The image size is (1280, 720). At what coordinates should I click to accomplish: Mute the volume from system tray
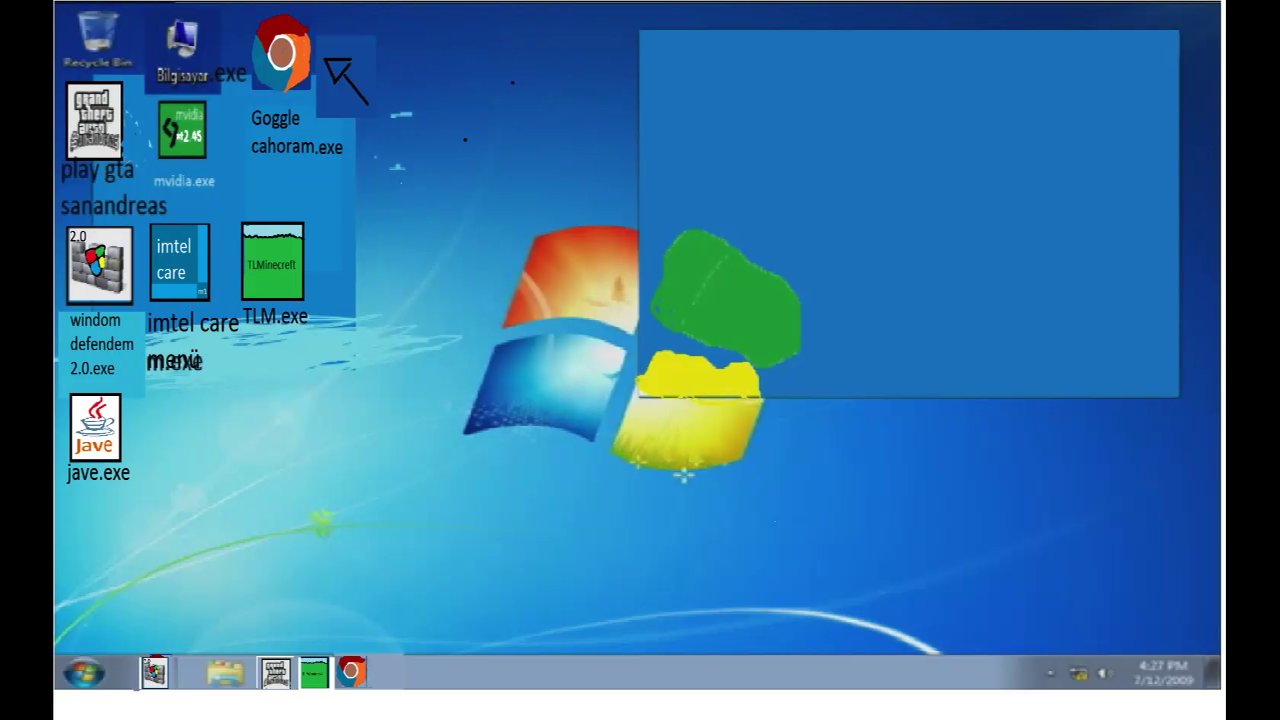tap(1103, 672)
